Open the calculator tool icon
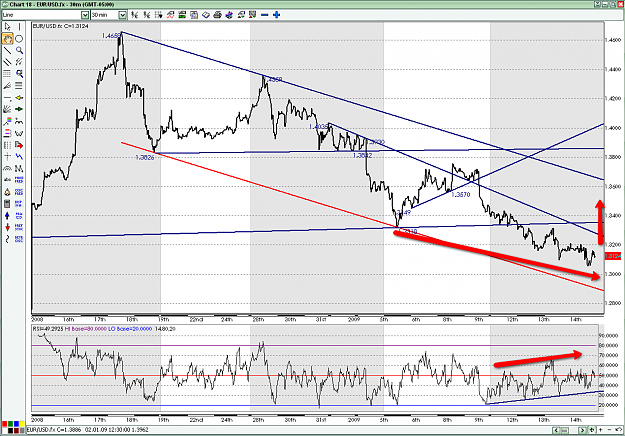625x436 pixels. (x=7, y=204)
